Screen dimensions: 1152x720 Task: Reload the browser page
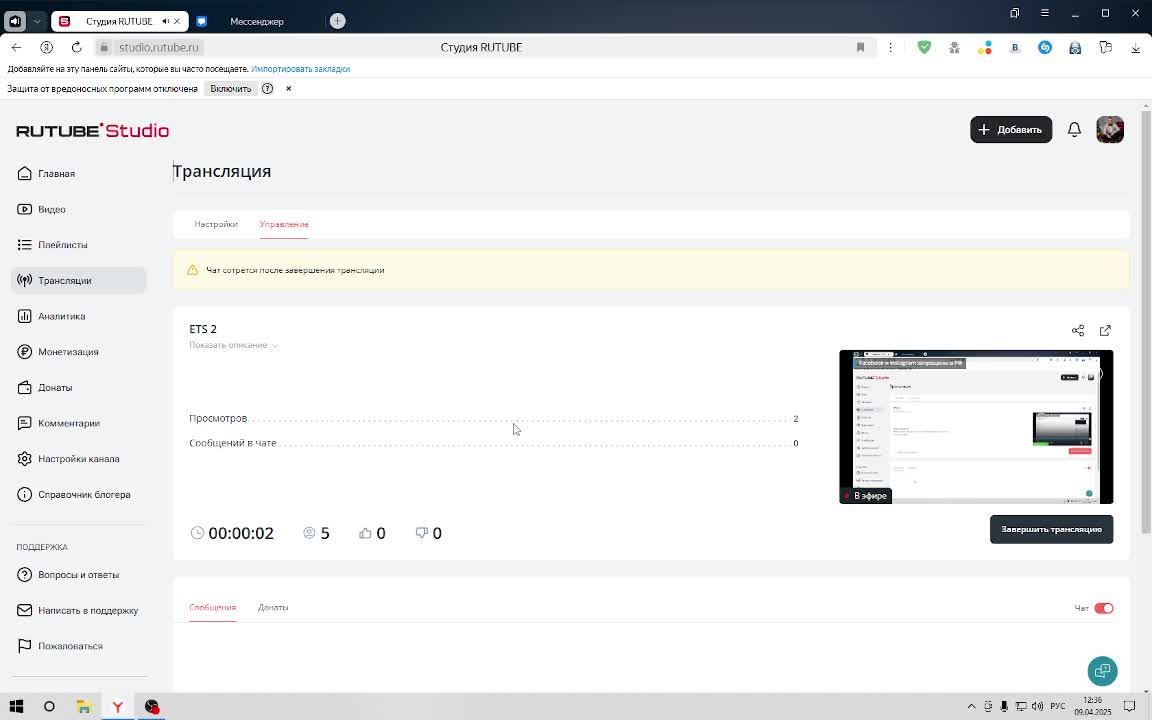click(76, 47)
